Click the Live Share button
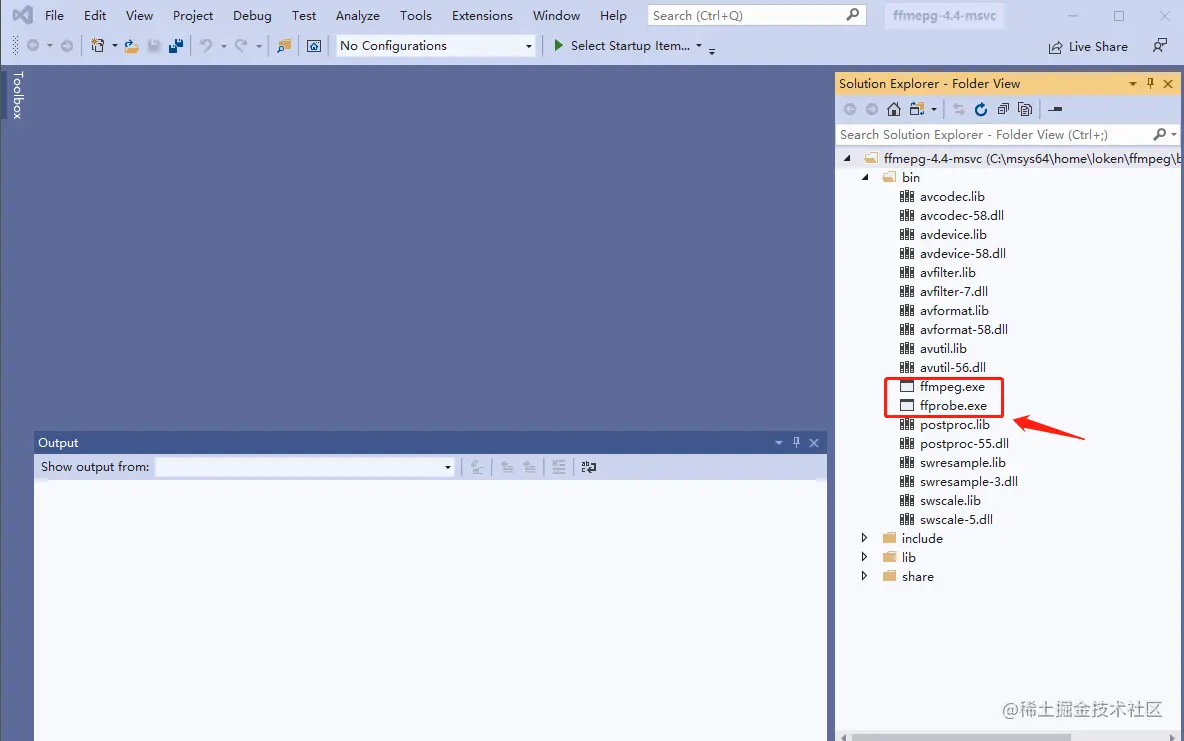Viewport: 1184px width, 741px height. point(1088,46)
